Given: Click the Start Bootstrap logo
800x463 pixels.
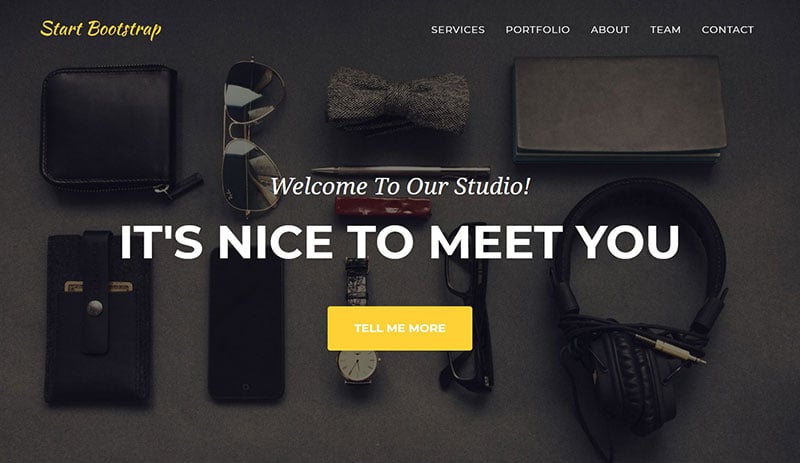Looking at the screenshot, I should (101, 29).
